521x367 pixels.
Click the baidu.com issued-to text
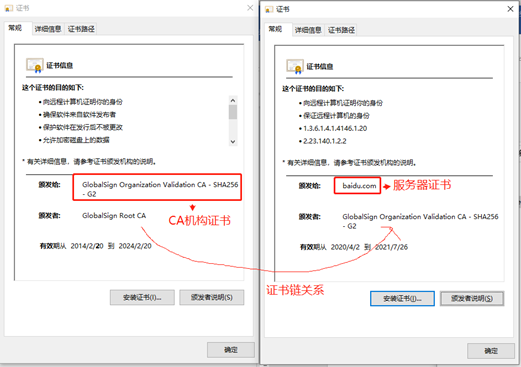click(359, 186)
